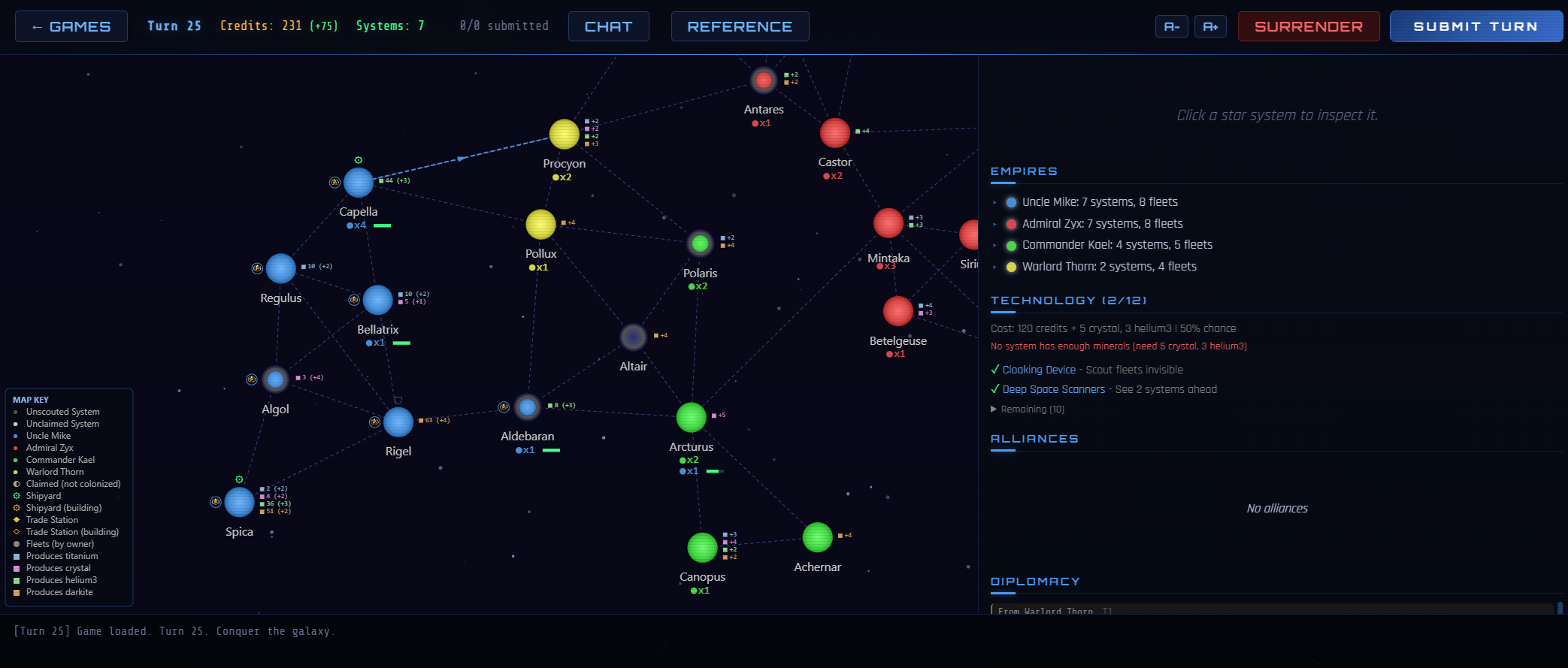Select the Procyon star system
1568x668 pixels.
tap(564, 135)
